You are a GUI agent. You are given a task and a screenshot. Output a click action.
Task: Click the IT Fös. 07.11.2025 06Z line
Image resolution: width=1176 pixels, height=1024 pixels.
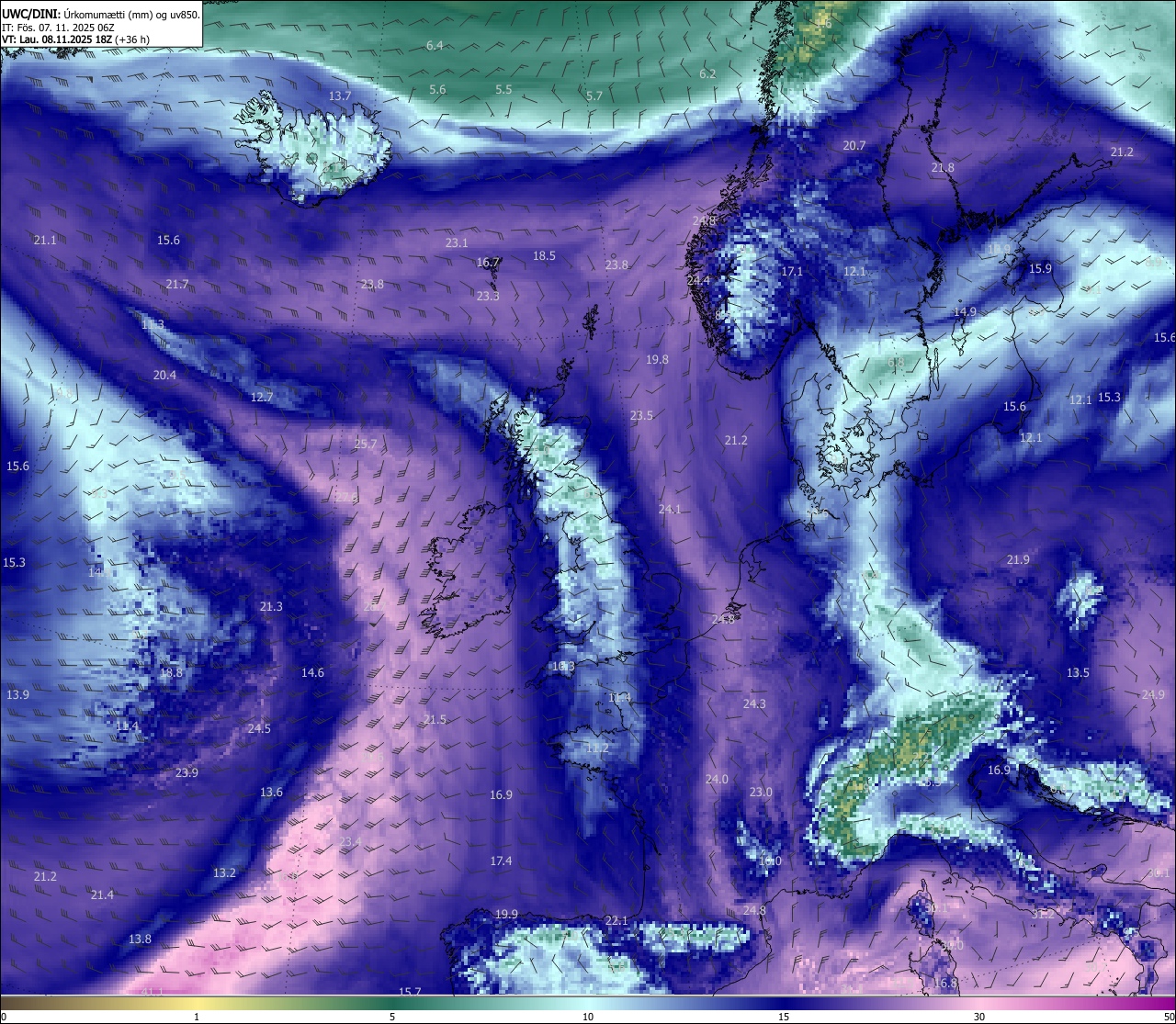click(58, 28)
